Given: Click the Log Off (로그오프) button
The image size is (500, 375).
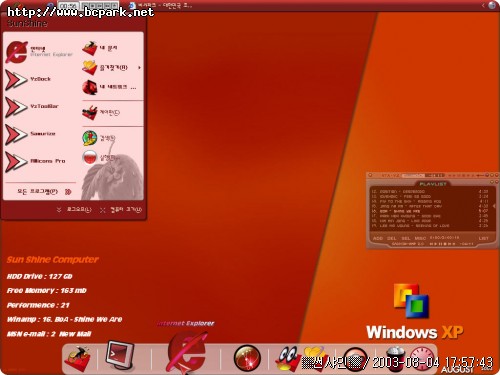Looking at the screenshot, I should tap(74, 209).
